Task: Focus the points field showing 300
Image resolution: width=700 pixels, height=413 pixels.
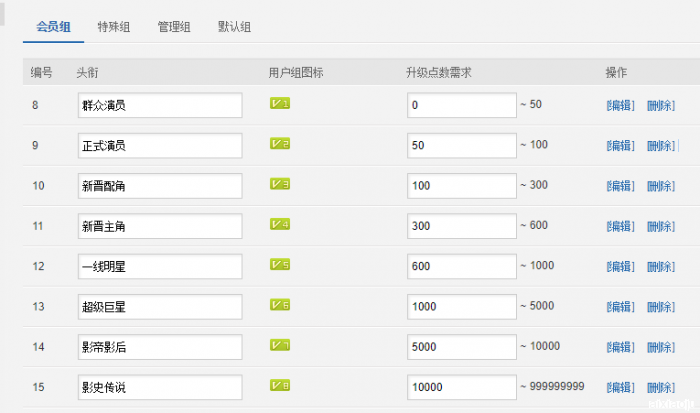Action: (460, 226)
